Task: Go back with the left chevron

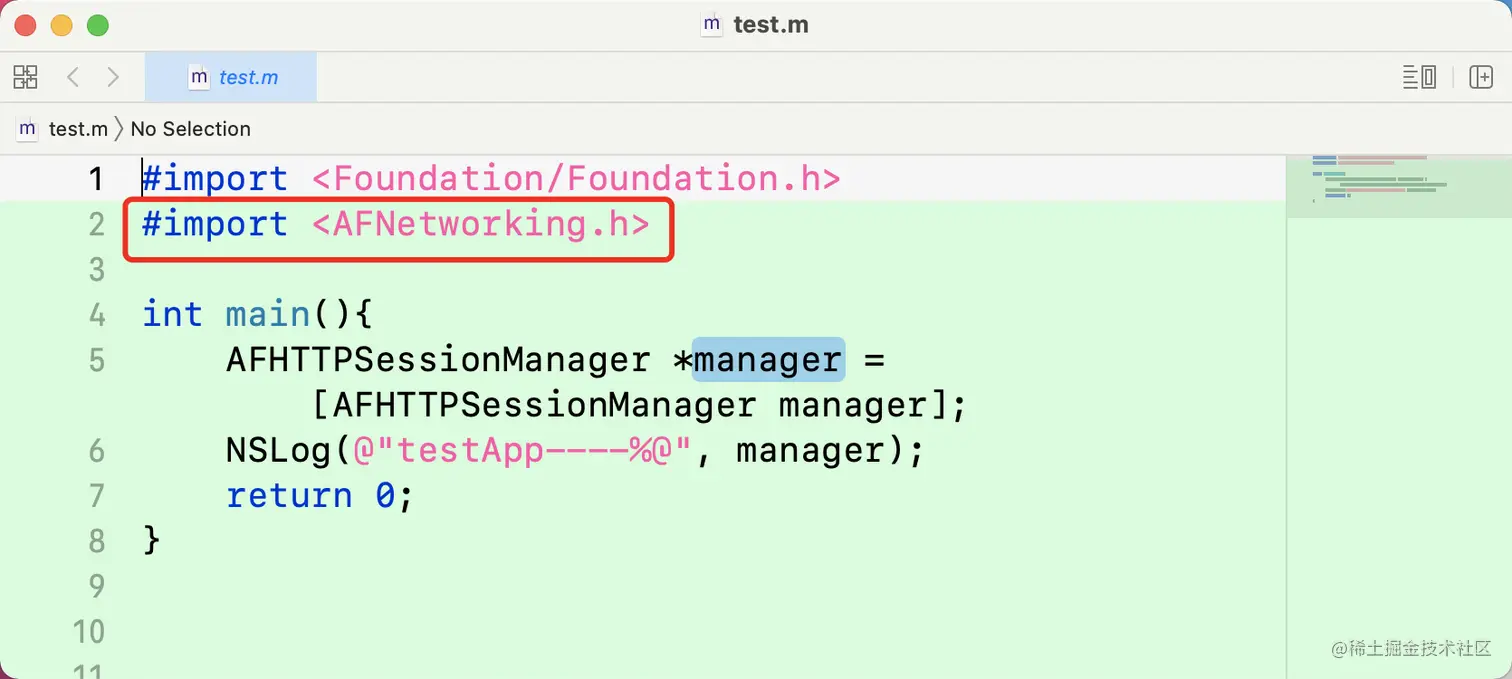Action: click(72, 77)
